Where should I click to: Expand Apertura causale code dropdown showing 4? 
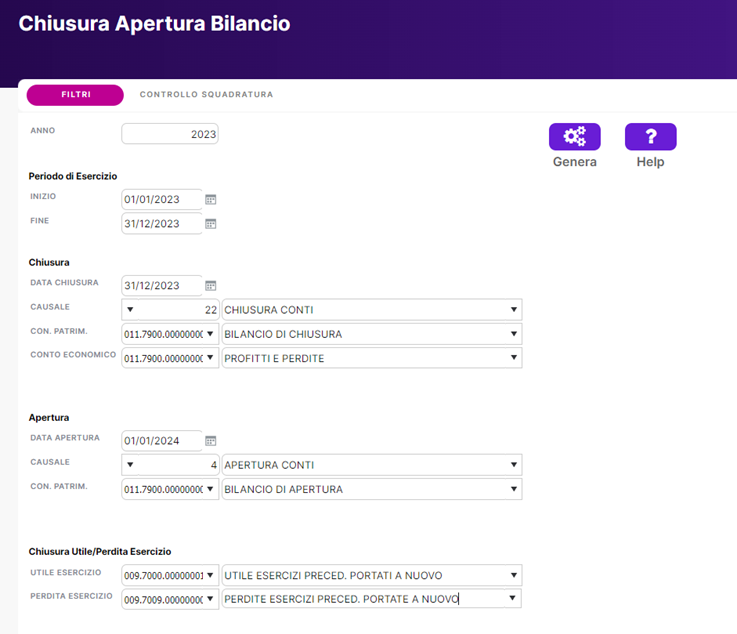click(130, 465)
